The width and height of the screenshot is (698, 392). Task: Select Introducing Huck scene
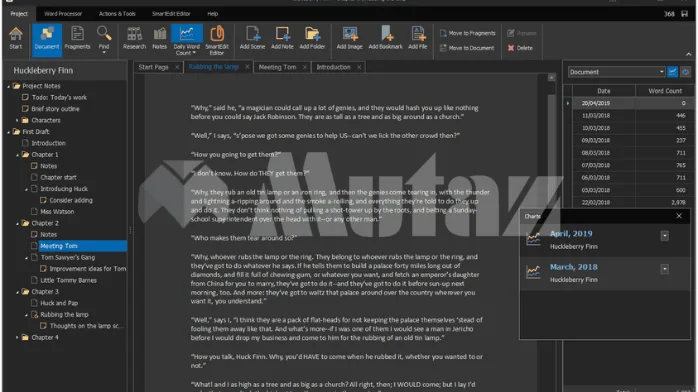[64, 189]
